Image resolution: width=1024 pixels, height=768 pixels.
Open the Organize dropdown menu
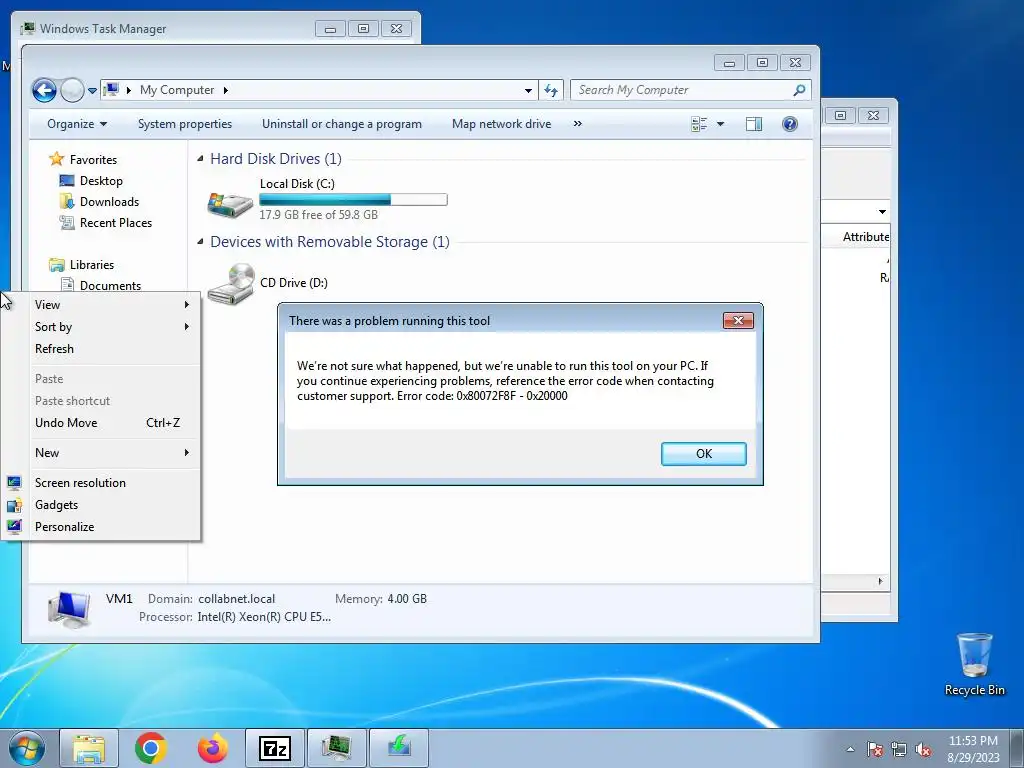76,124
